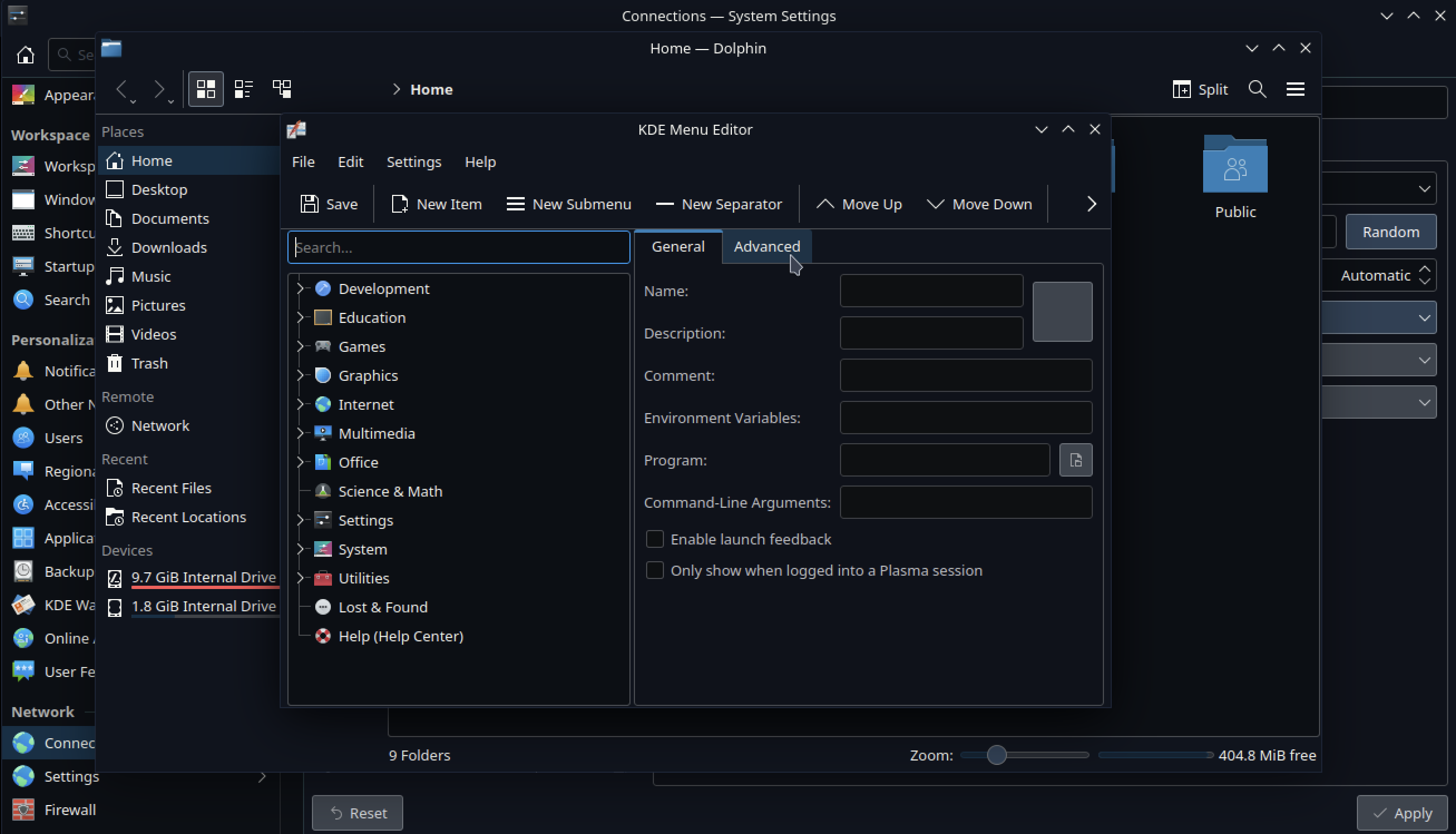
Task: Switch Dolphin to Icons view mode
Action: pos(206,89)
